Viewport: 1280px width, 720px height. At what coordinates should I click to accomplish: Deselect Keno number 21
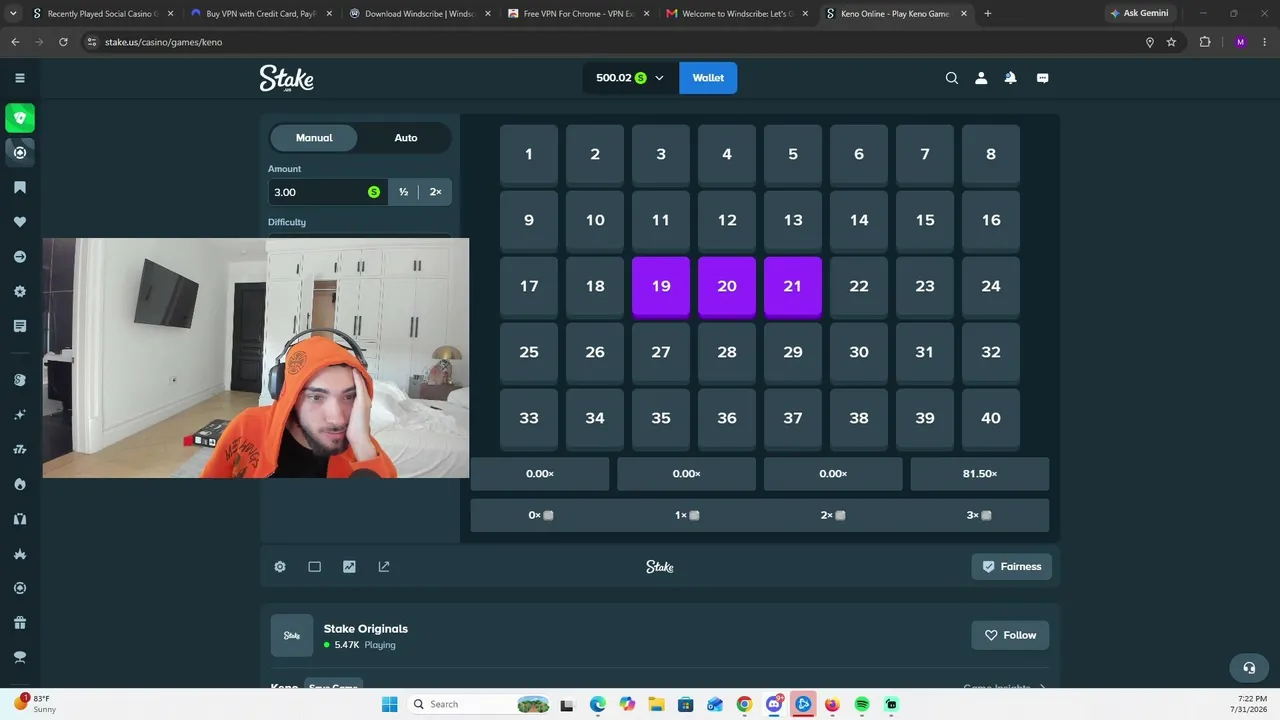[x=793, y=287]
